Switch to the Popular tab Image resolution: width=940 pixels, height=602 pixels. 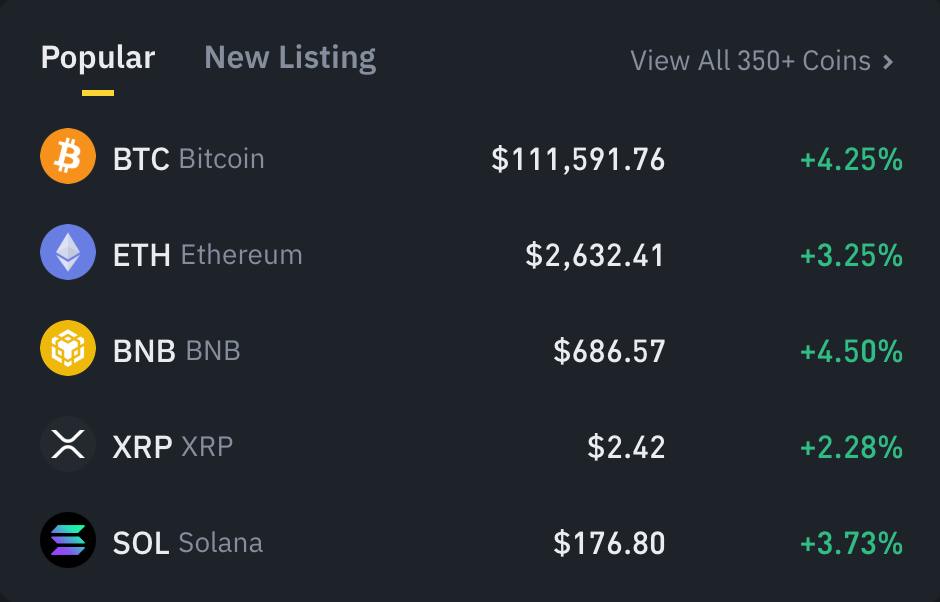(98, 58)
